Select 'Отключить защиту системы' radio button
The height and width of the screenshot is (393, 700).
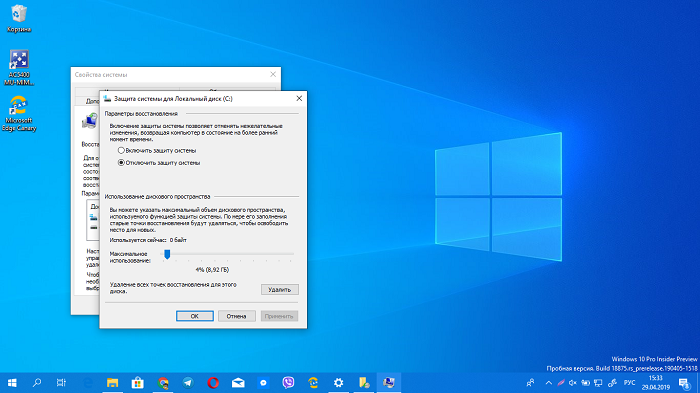[x=121, y=163]
